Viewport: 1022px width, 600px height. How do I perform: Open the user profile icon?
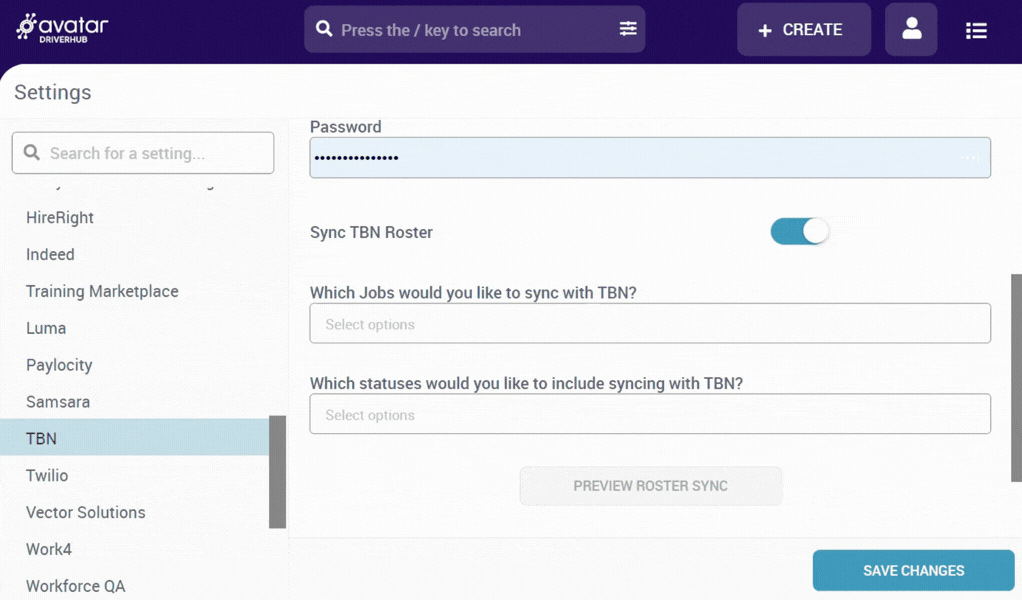[x=911, y=29]
